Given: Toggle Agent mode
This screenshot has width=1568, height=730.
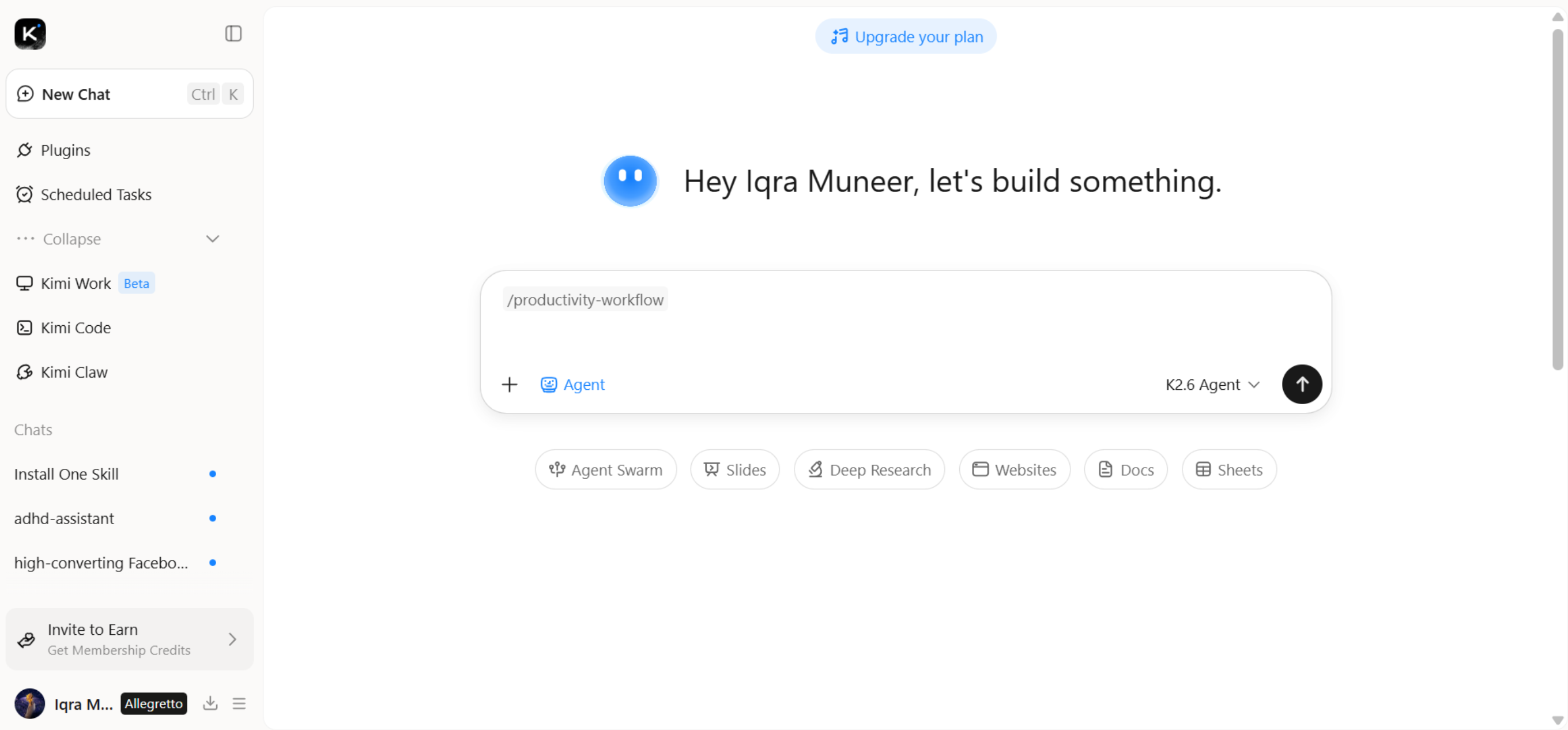Looking at the screenshot, I should point(573,384).
